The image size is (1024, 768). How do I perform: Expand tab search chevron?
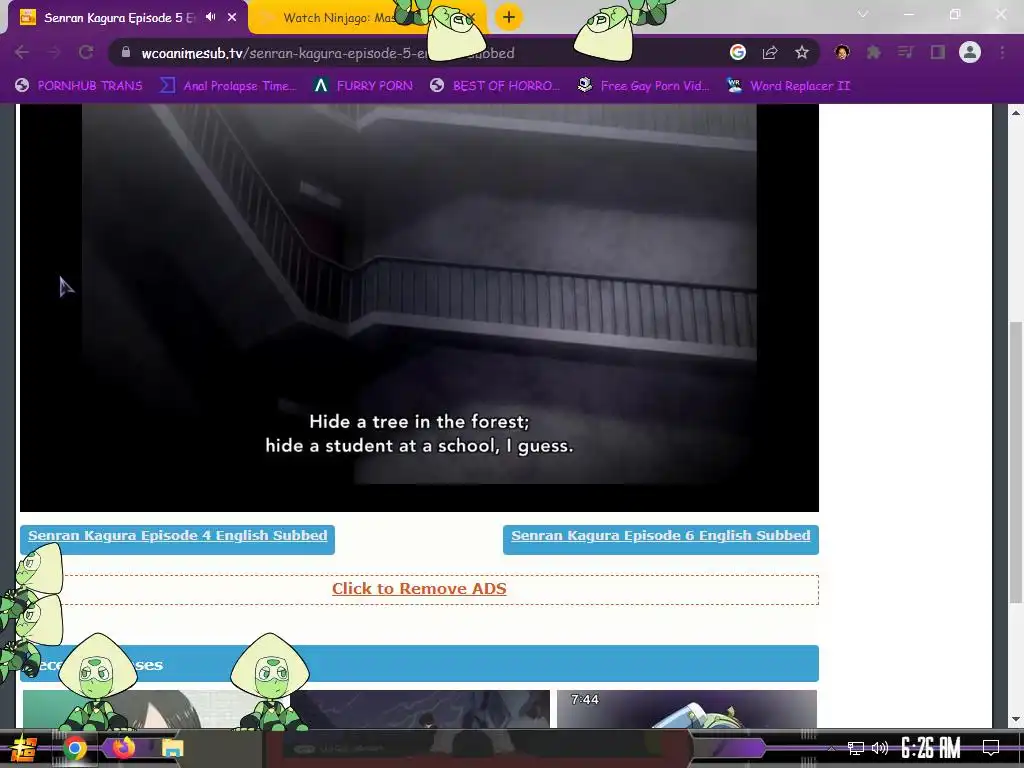[863, 14]
